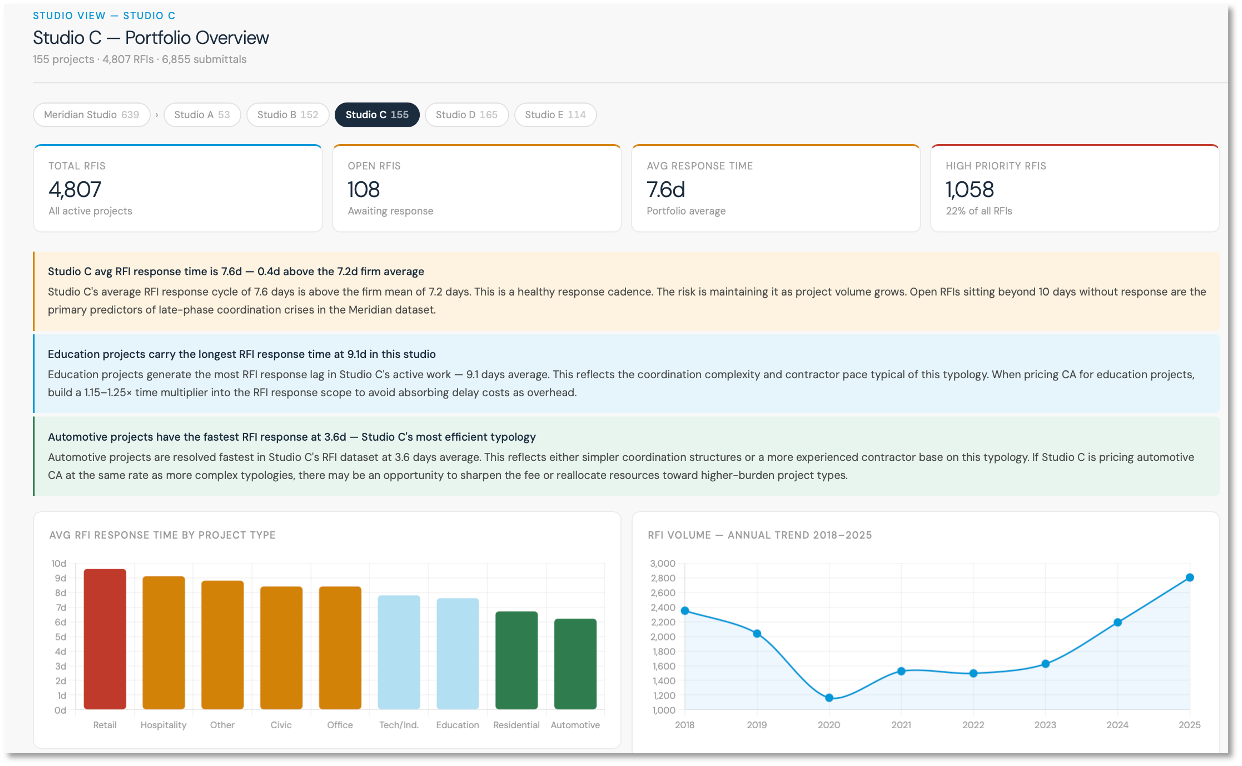Select the Meridian Studio breadcrumb pill
This screenshot has height=766, width=1242.
(x=91, y=115)
